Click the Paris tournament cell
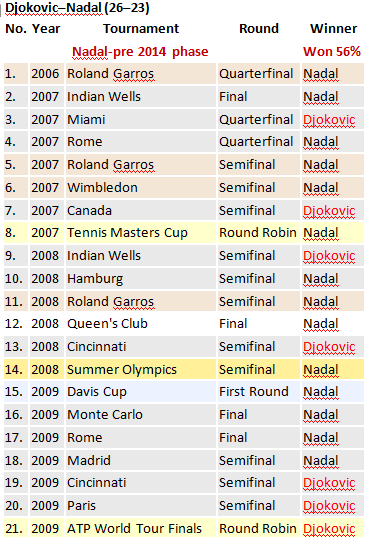 [141, 506]
